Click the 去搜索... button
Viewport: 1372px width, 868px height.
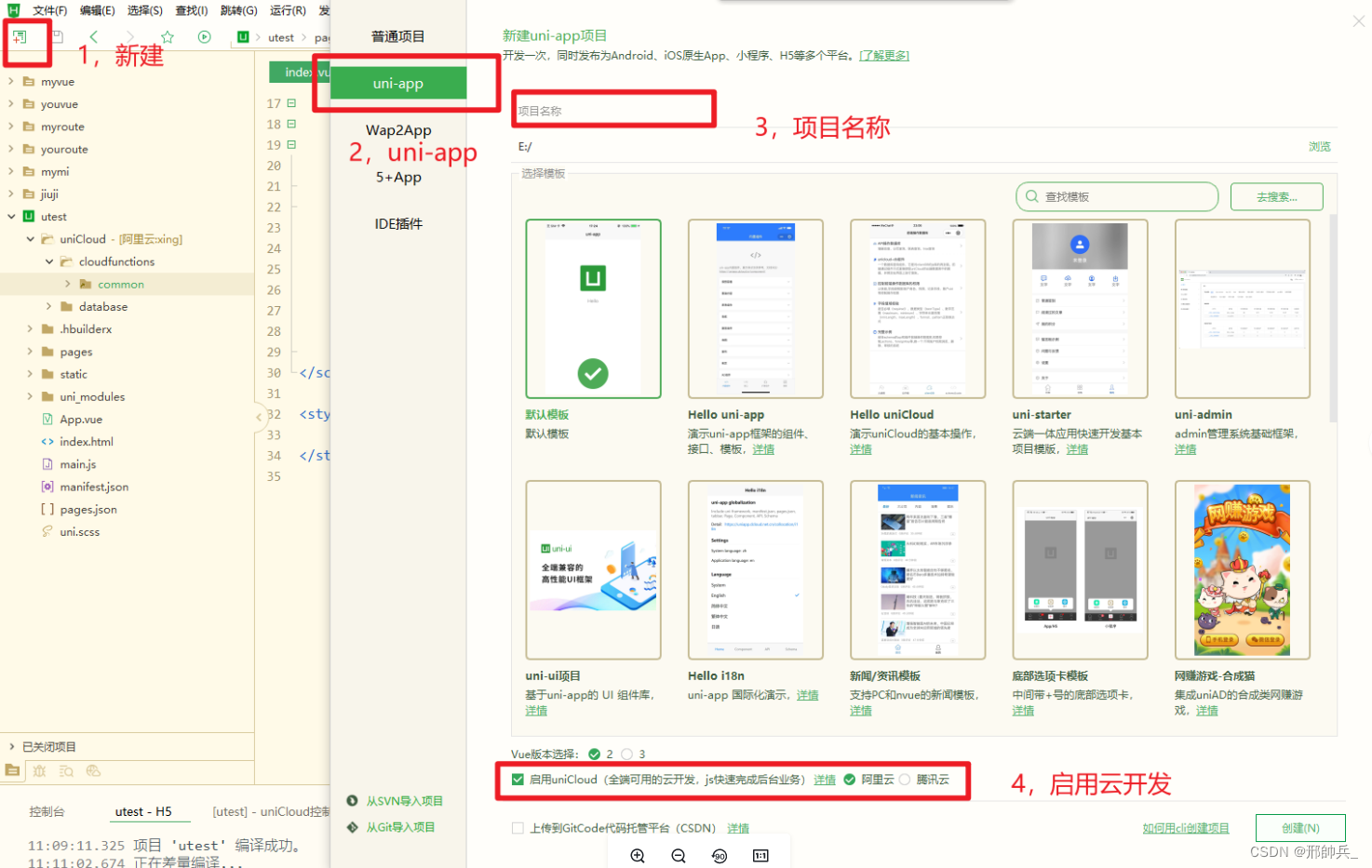coord(1276,196)
